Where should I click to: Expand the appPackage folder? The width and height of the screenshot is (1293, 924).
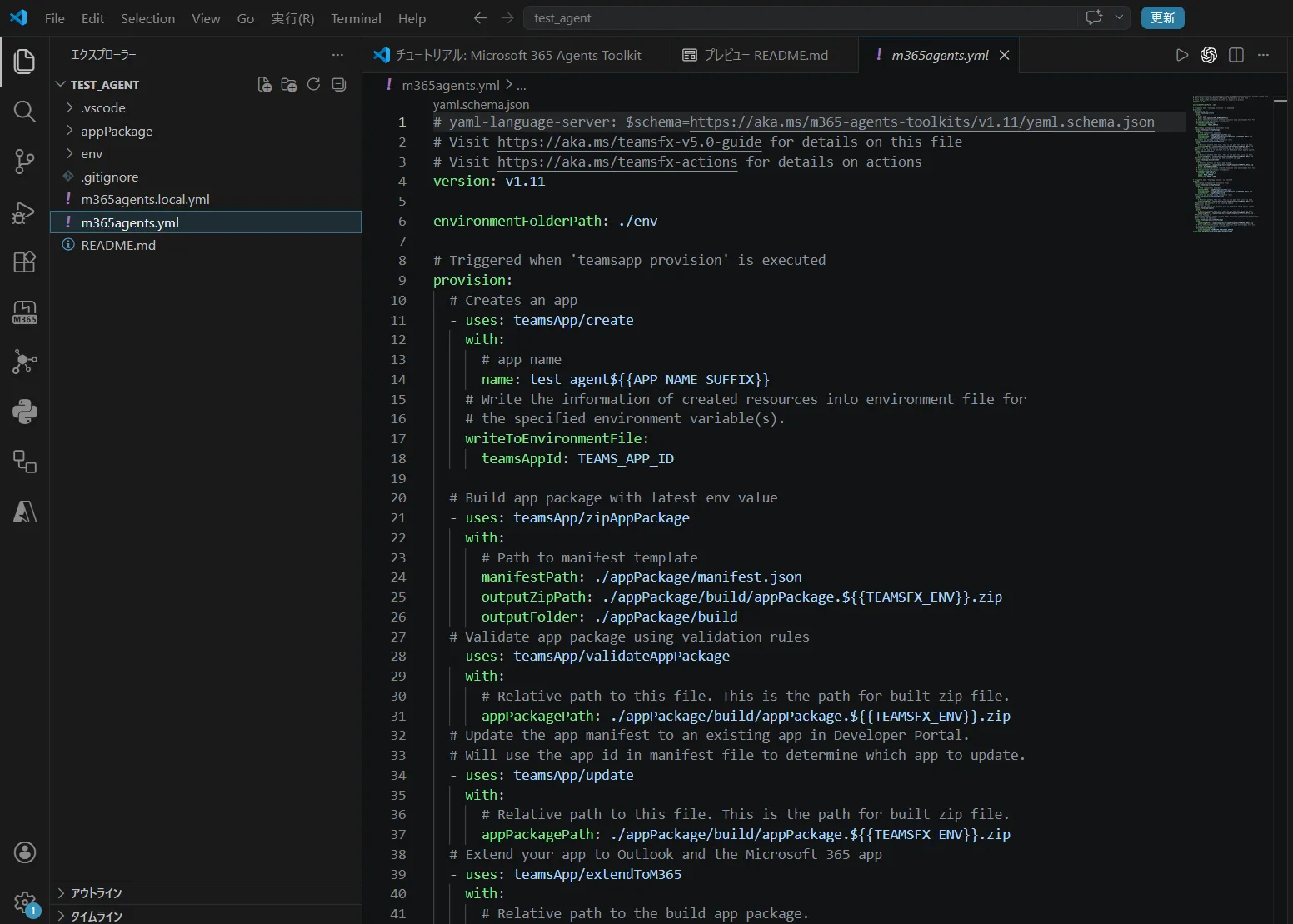[70, 131]
